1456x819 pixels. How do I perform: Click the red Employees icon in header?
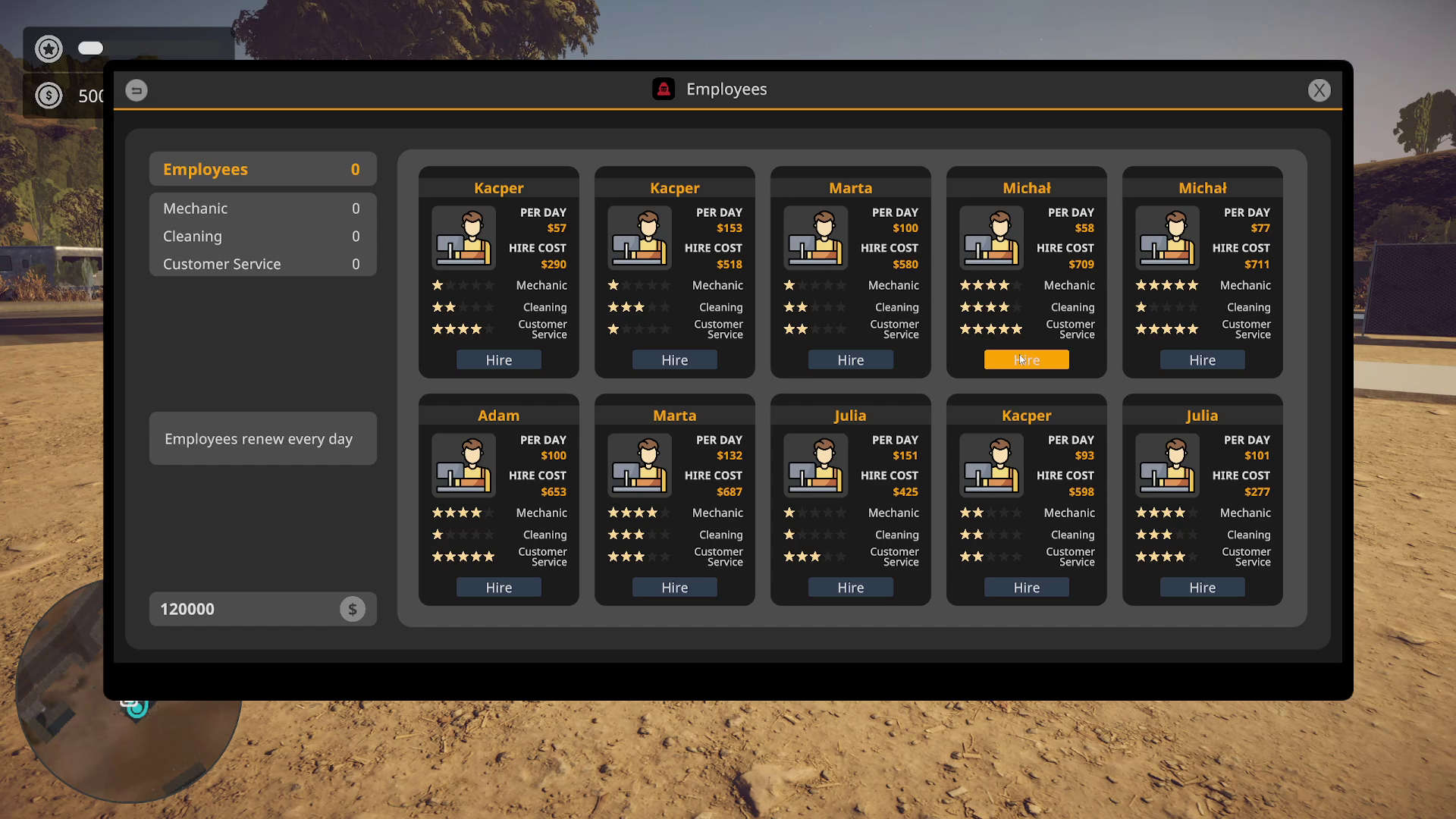[x=664, y=89]
